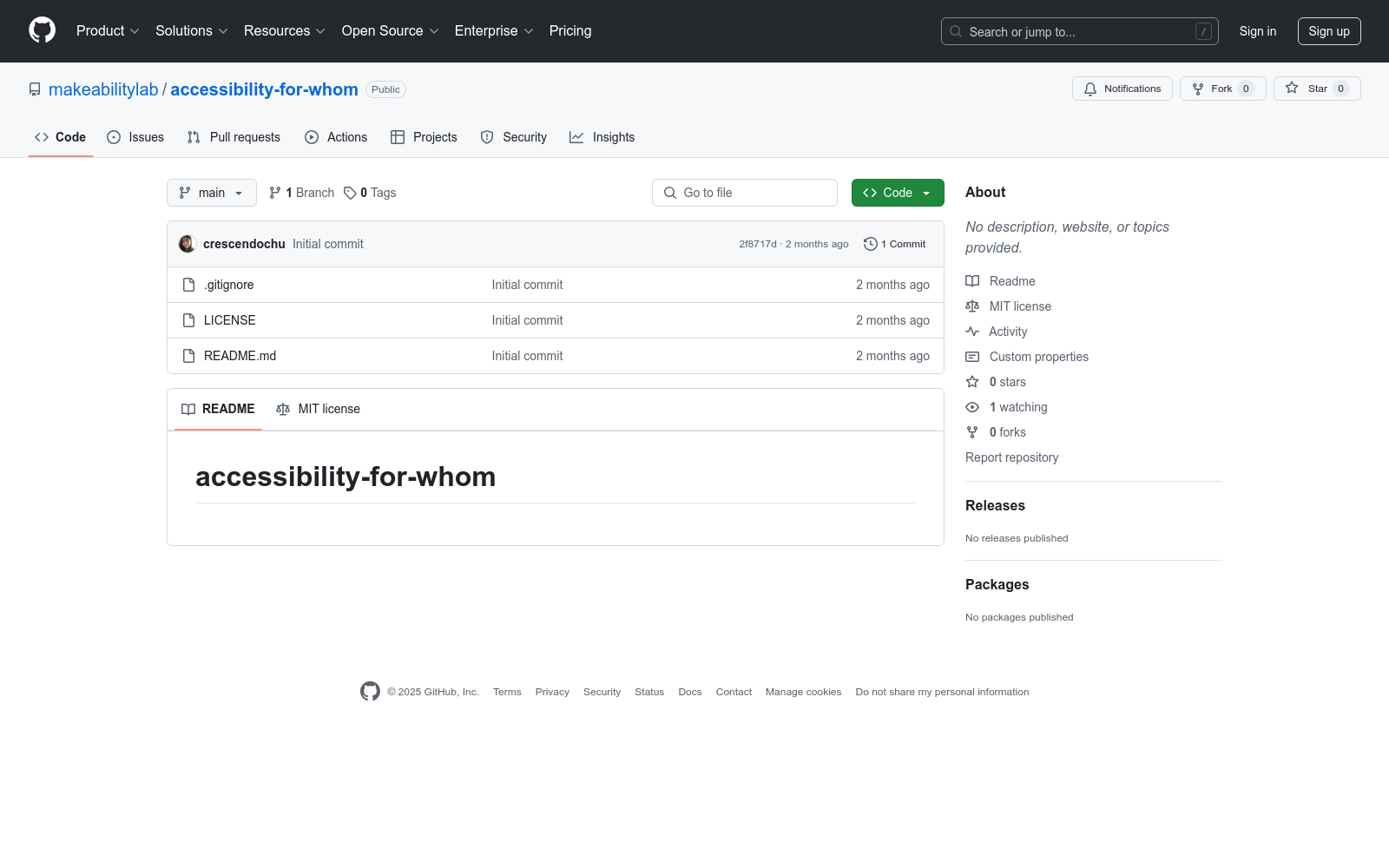Open the Notifications bell button

(x=1122, y=89)
